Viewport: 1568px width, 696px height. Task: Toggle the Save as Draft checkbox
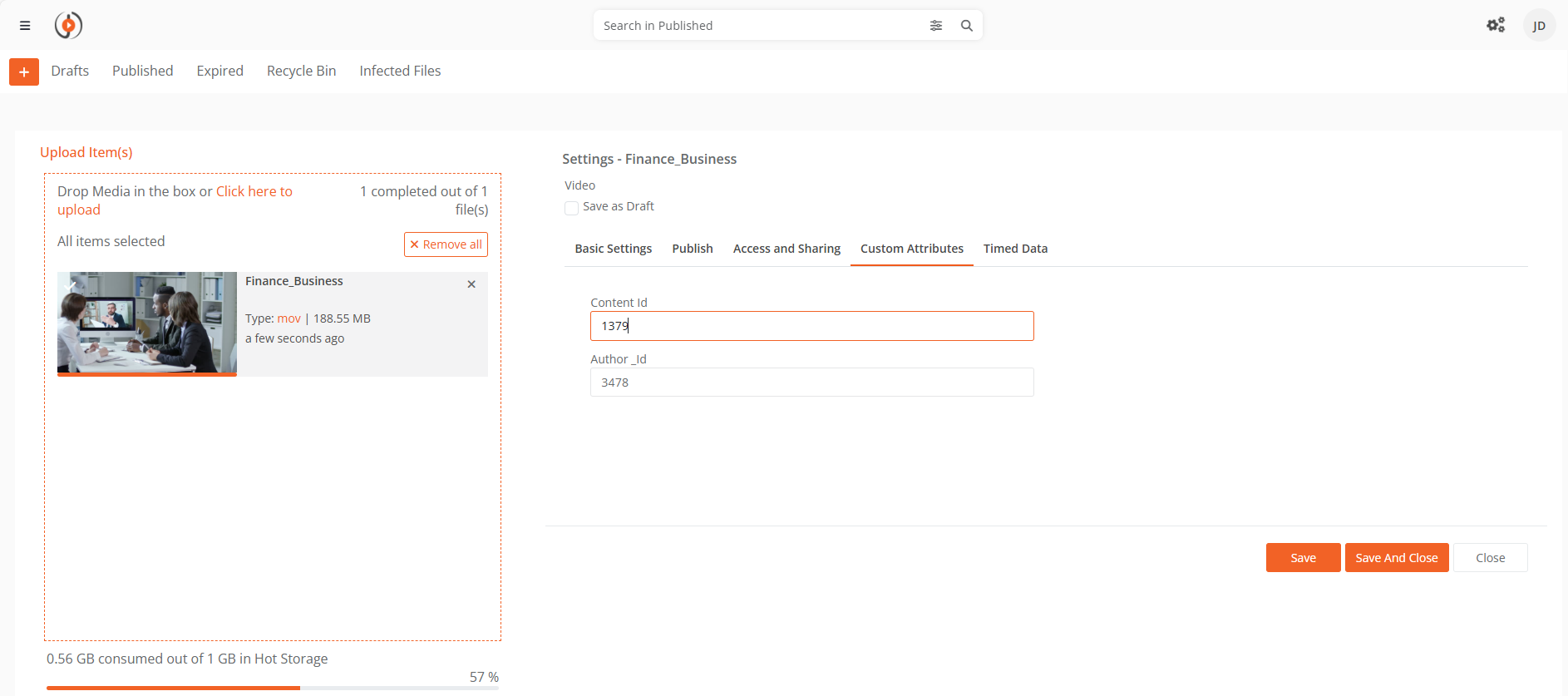571,208
